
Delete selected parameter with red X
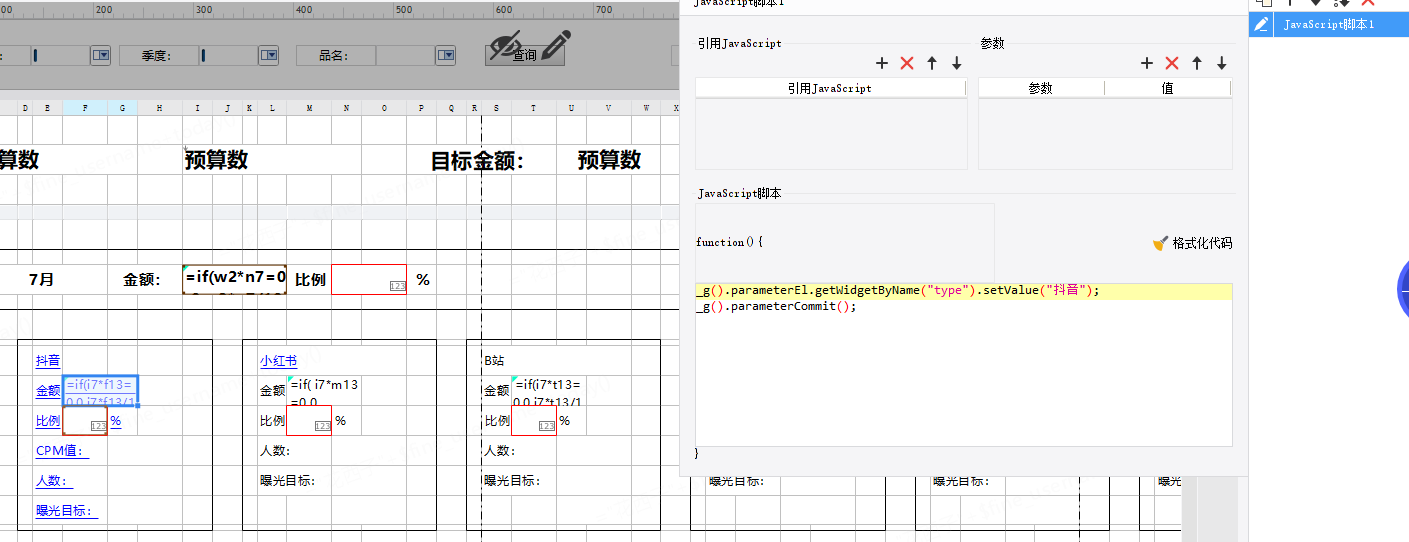click(x=1172, y=63)
